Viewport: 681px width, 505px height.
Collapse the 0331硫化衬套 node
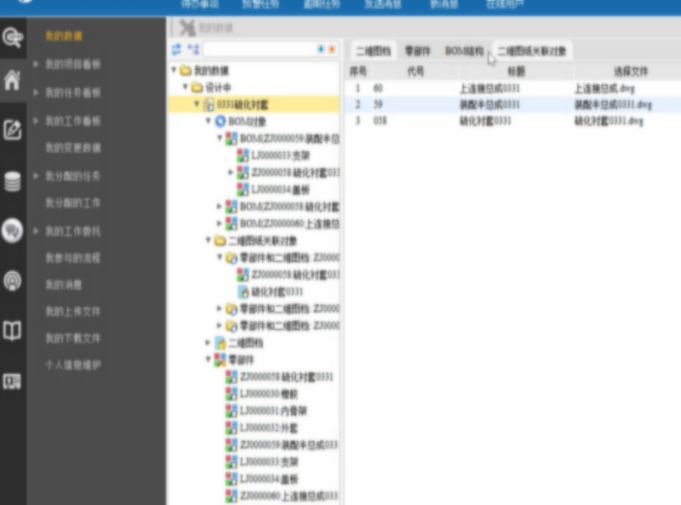[197, 104]
